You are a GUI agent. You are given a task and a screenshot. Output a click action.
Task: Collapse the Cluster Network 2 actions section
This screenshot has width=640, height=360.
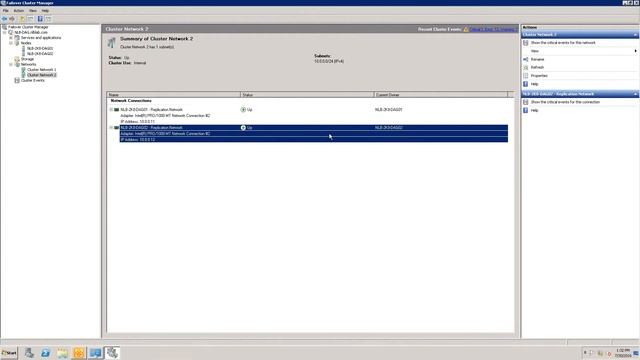[635, 35]
